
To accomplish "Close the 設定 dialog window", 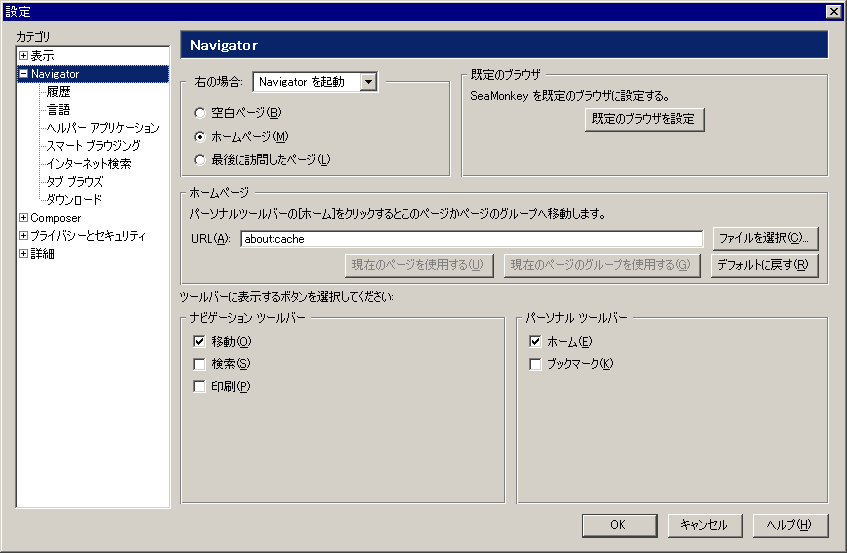I will [x=833, y=11].
